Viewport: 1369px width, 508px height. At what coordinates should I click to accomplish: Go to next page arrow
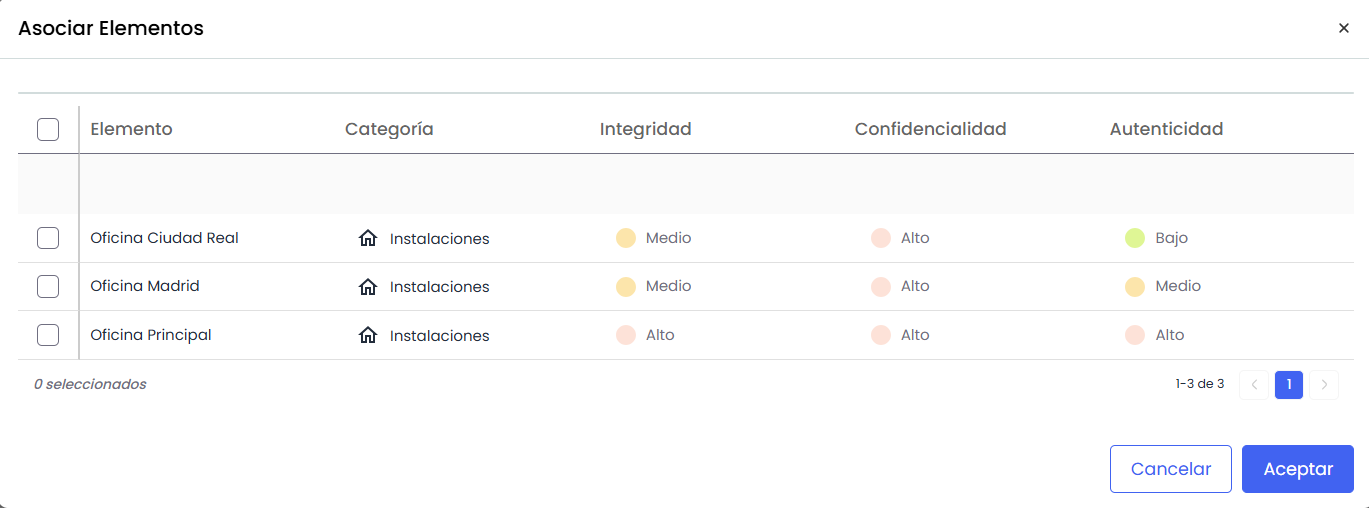[x=1324, y=385]
